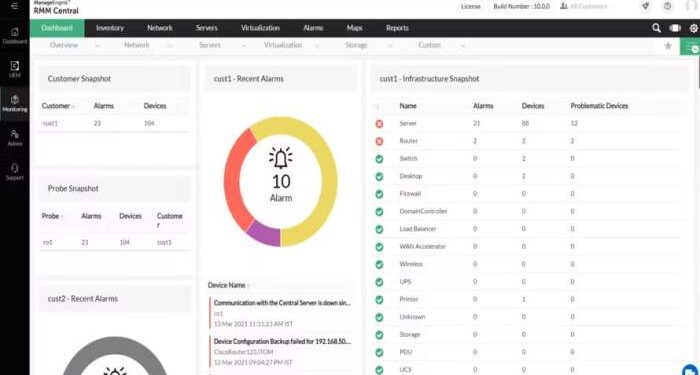Open Dashboard in the left sidebar

[15, 36]
